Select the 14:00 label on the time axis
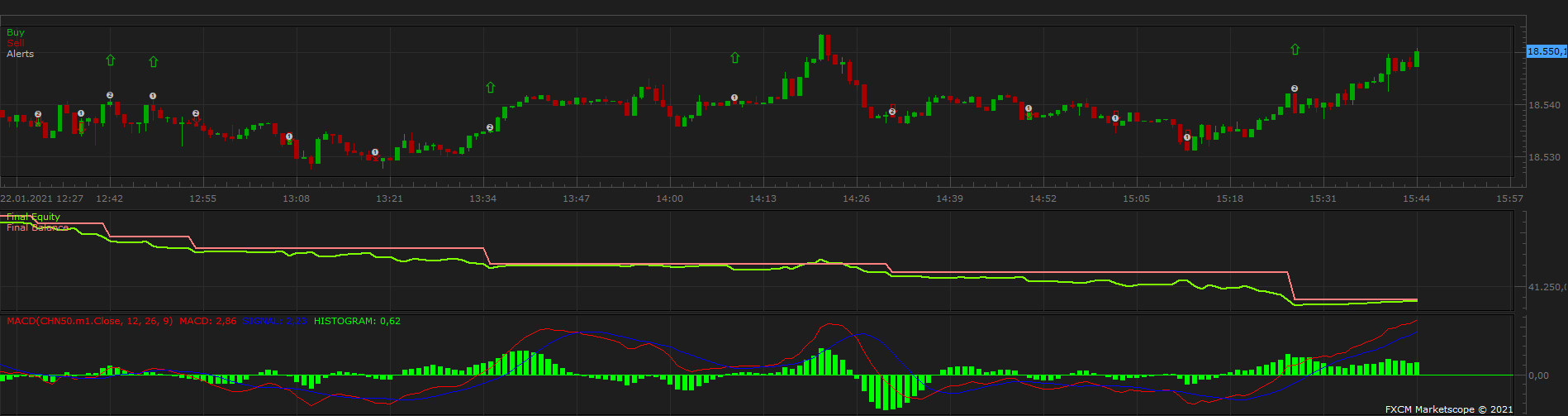The height and width of the screenshot is (416, 1568). [x=669, y=198]
